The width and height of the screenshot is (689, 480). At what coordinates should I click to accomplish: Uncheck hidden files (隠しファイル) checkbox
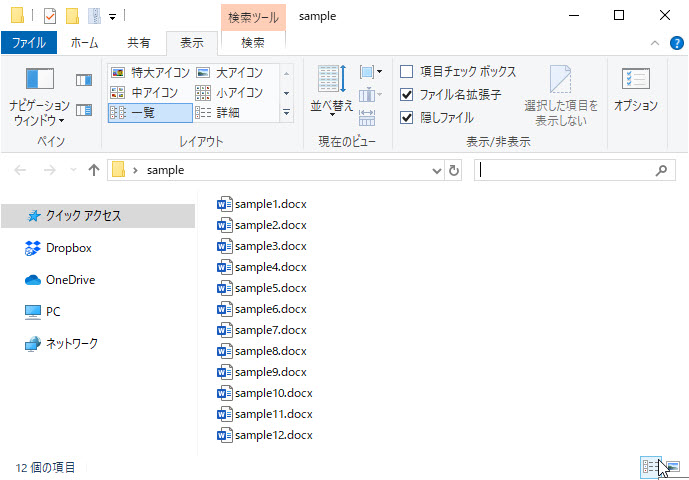click(x=407, y=117)
